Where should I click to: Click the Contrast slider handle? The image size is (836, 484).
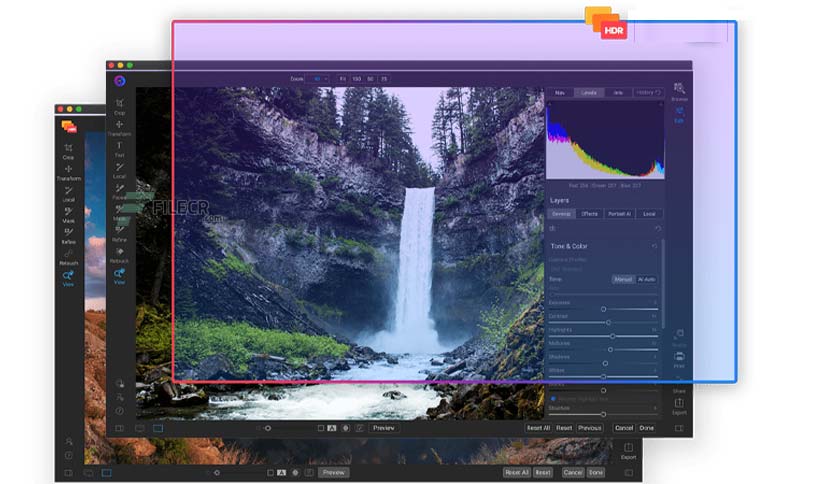click(x=608, y=322)
